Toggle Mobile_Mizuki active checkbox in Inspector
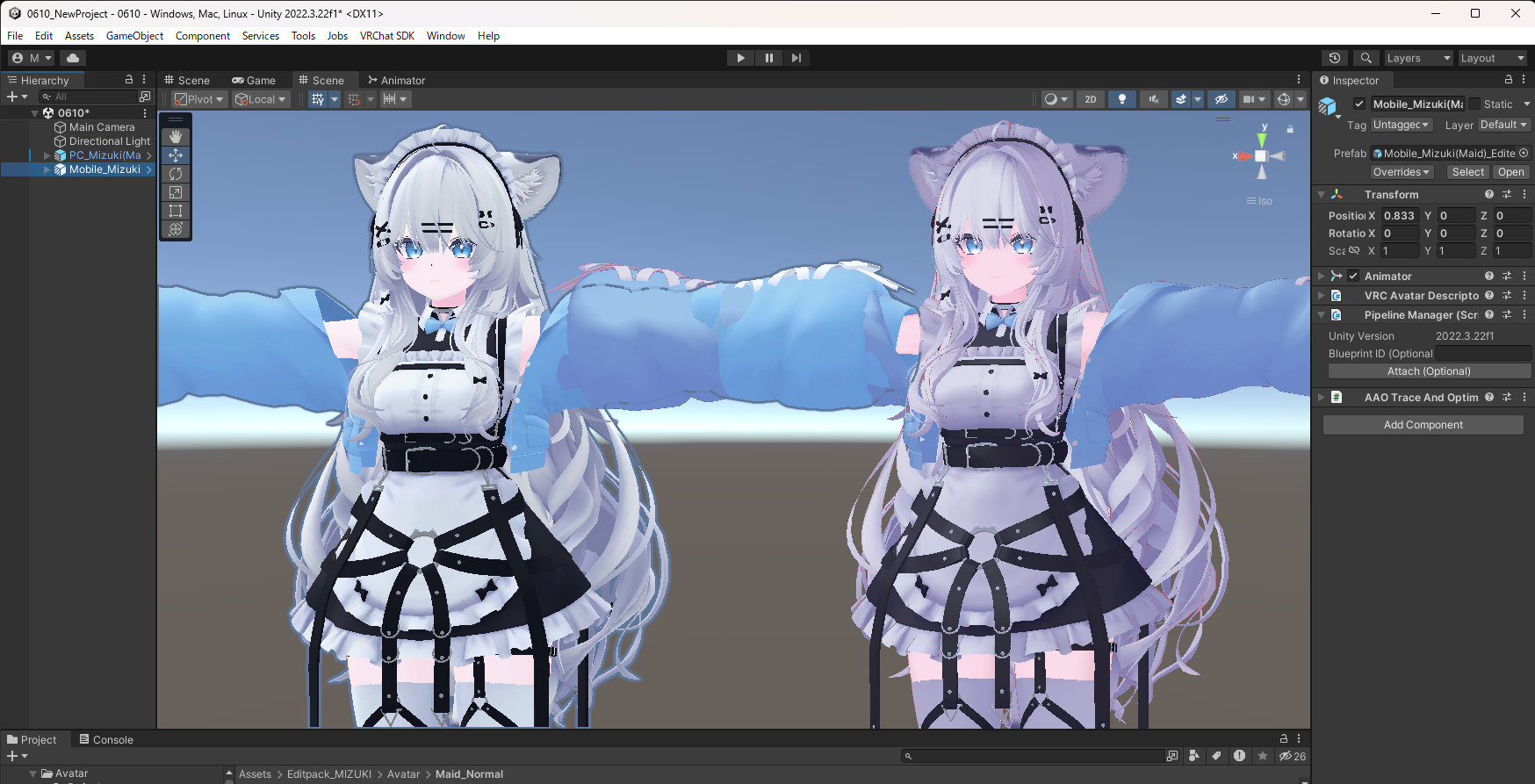Image resolution: width=1535 pixels, height=784 pixels. click(x=1359, y=104)
